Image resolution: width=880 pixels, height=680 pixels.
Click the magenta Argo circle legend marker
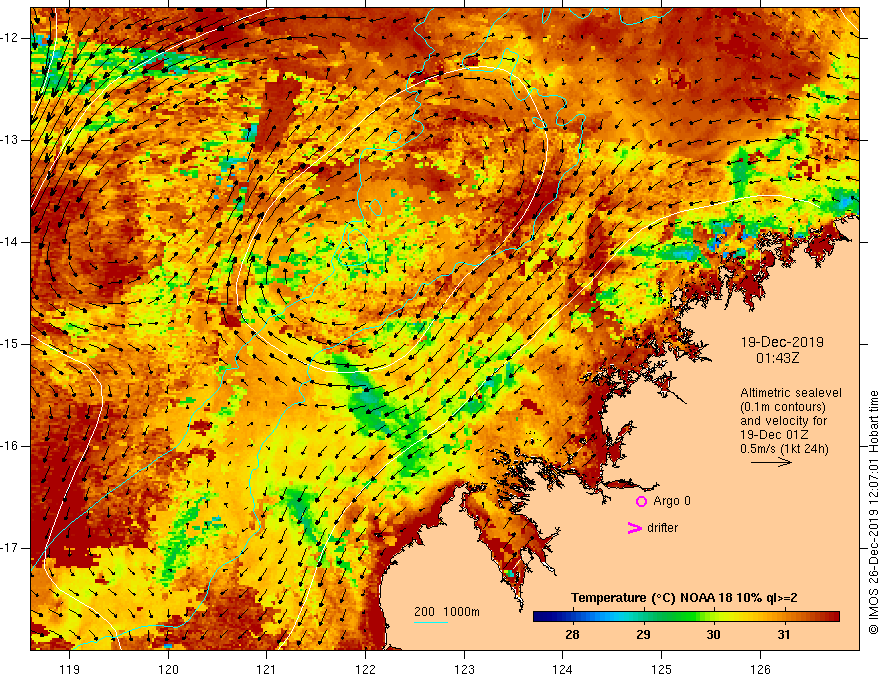641,501
